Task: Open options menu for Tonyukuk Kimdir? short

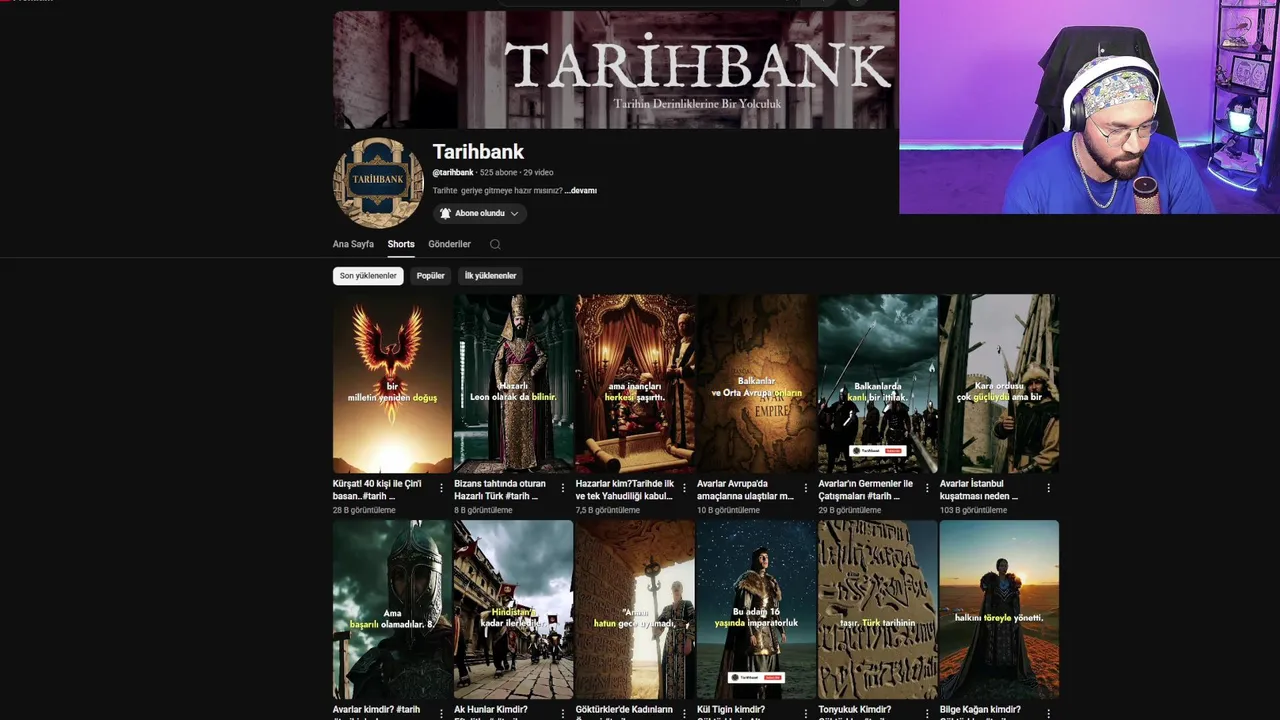Action: click(927, 713)
